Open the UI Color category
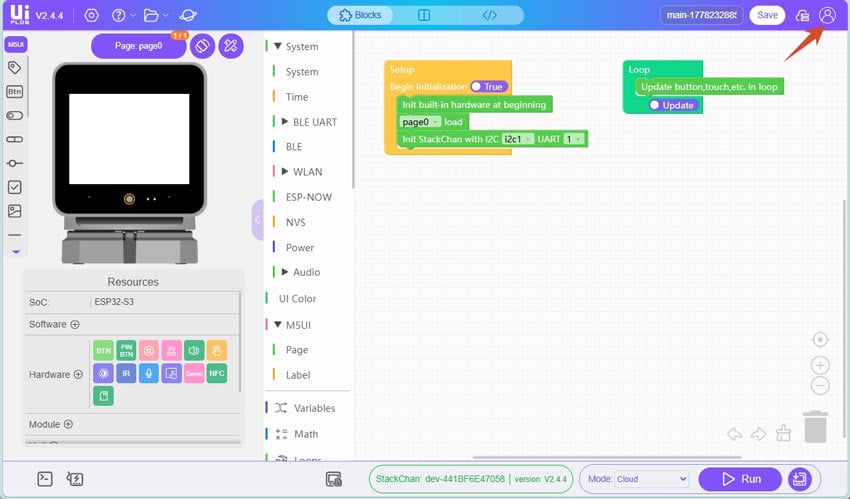Screen dimensions: 850x499 298,299
